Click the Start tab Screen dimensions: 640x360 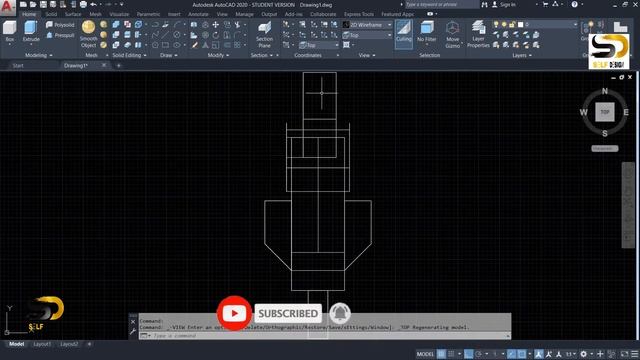click(x=18, y=65)
